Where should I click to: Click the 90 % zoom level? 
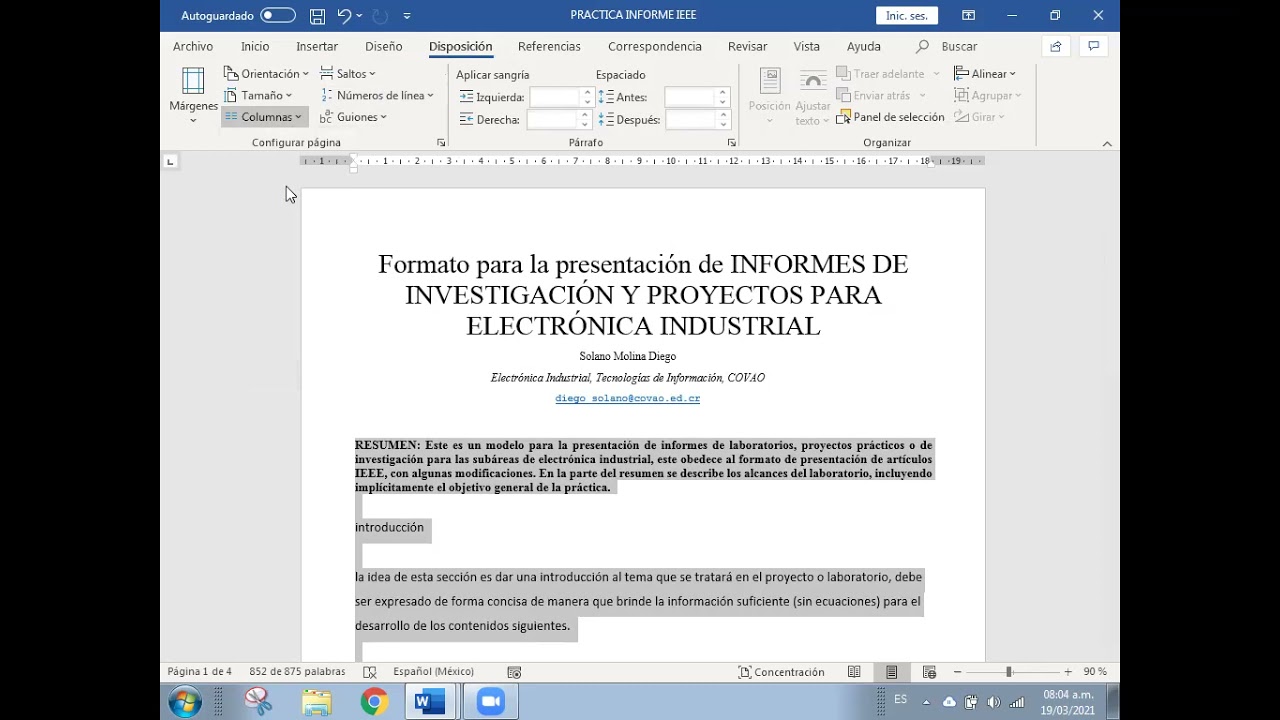(1095, 672)
